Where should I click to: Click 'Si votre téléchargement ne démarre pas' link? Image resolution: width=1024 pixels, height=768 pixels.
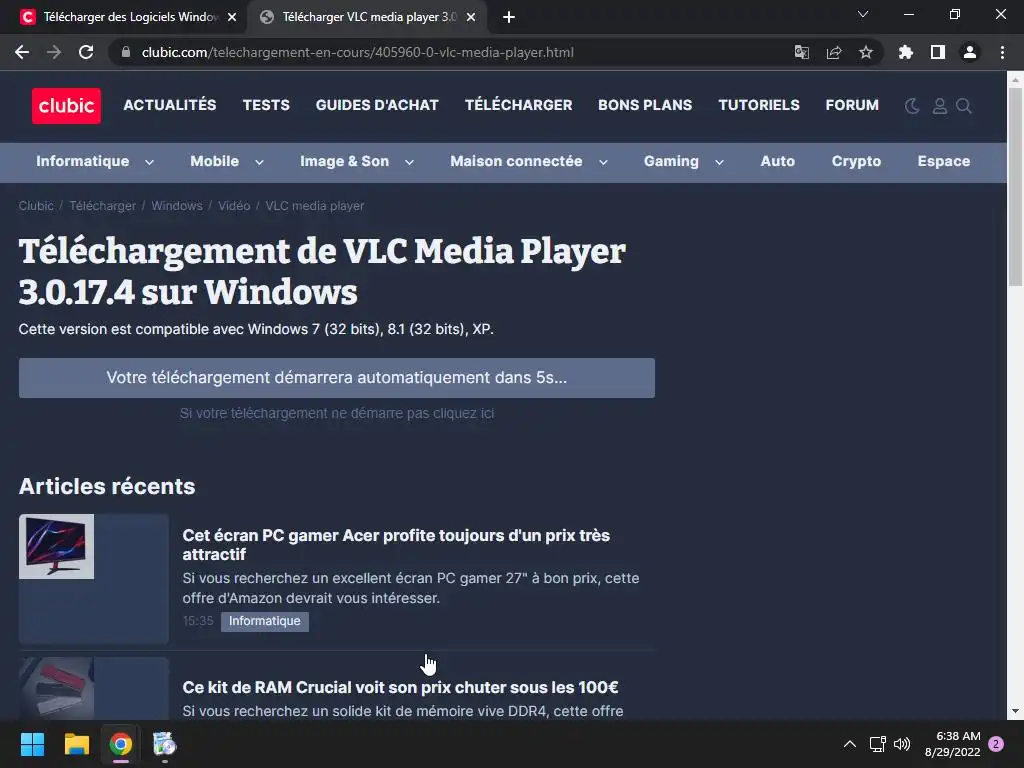tap(336, 413)
